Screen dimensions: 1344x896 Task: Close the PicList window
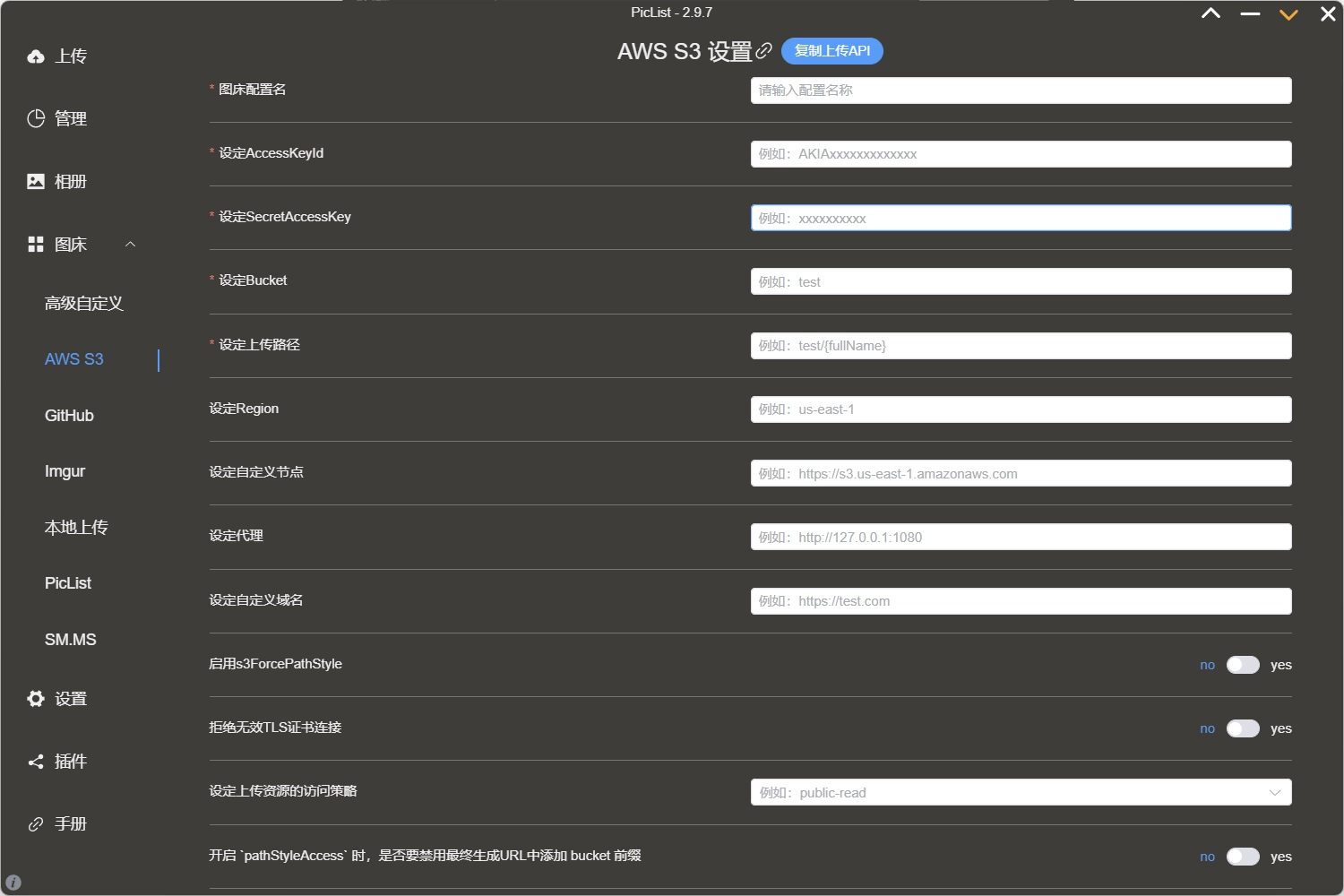coord(1328,13)
